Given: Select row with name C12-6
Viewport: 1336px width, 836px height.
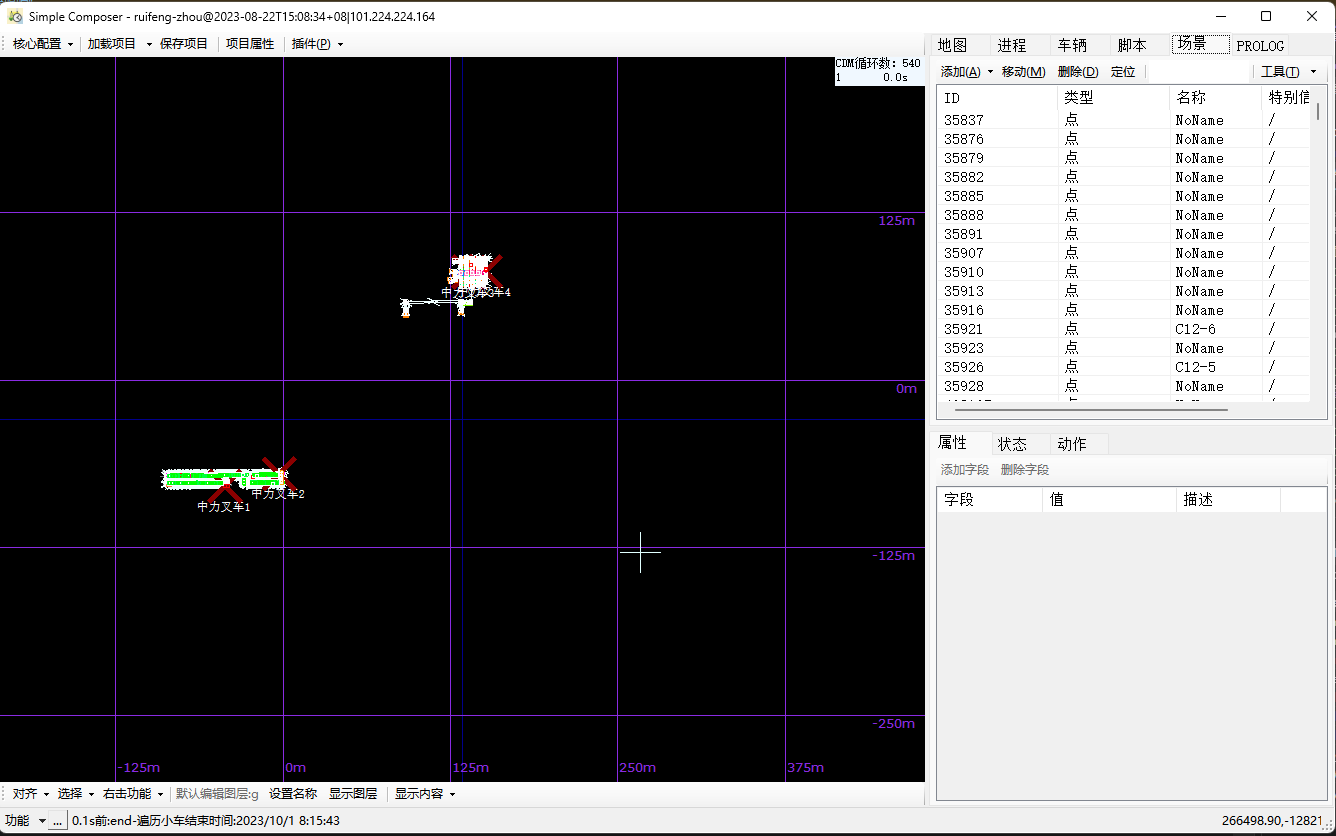Looking at the screenshot, I should point(1195,329).
